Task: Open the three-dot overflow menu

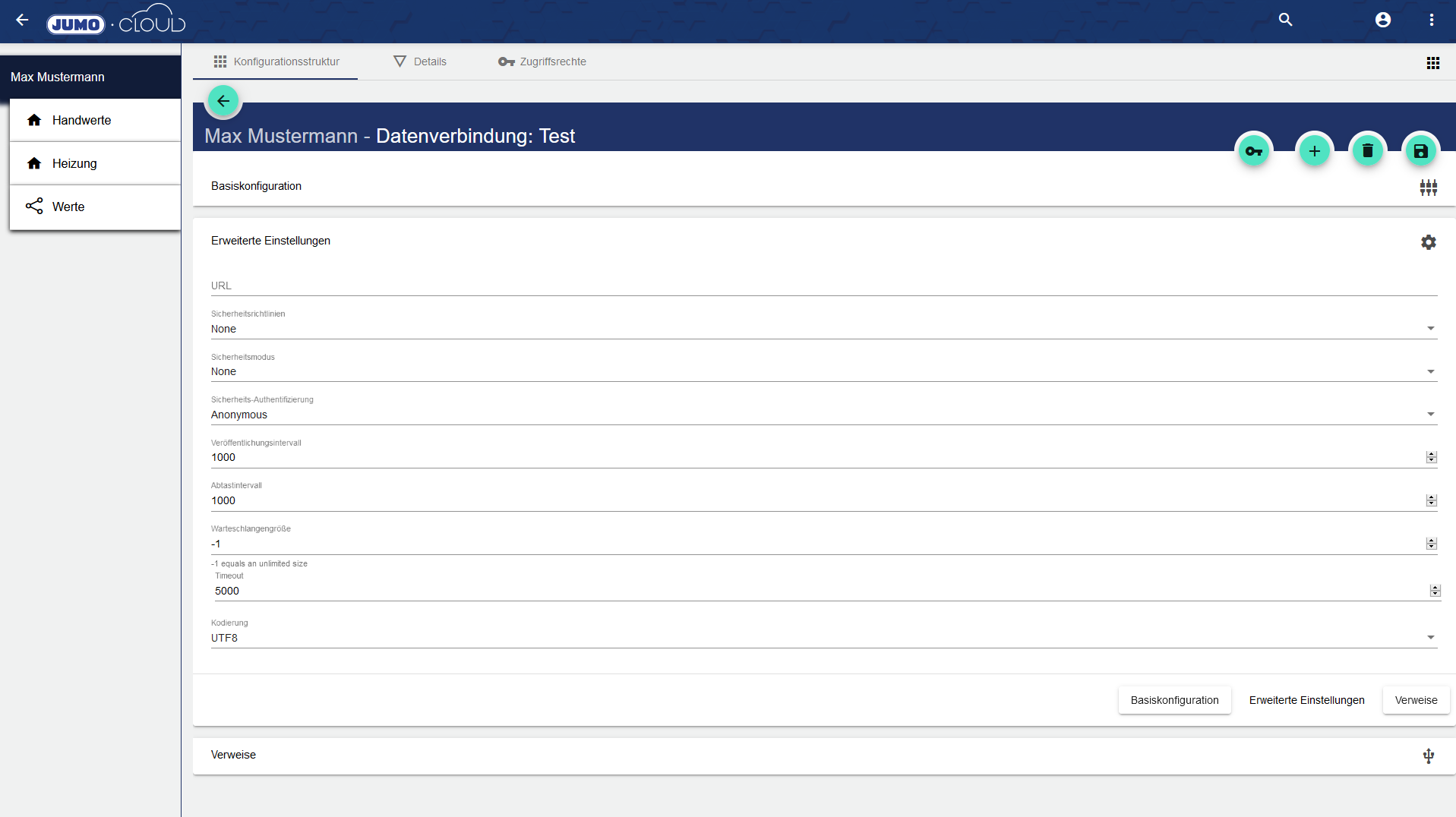Action: pyautogui.click(x=1431, y=20)
